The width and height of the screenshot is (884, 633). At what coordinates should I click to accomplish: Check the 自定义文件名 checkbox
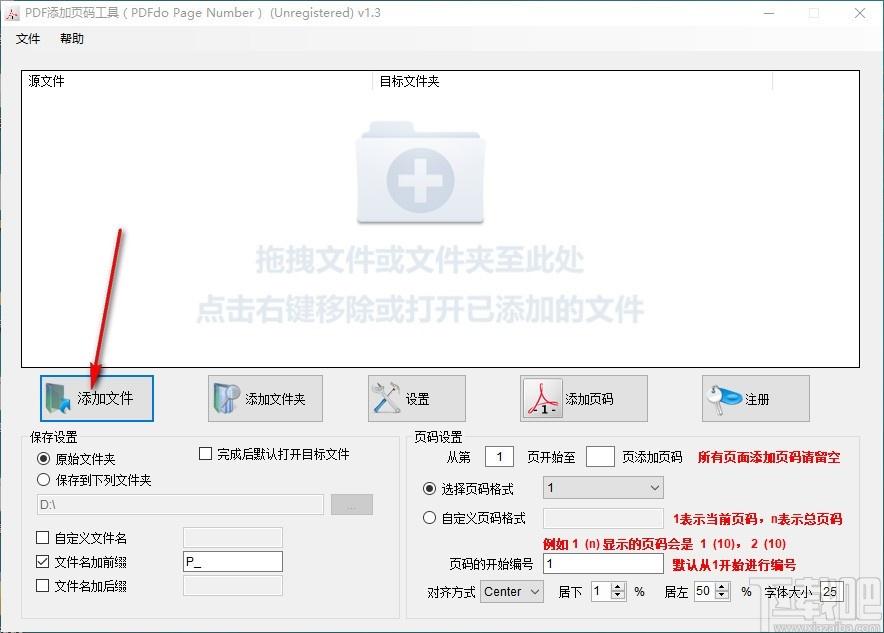[x=42, y=538]
